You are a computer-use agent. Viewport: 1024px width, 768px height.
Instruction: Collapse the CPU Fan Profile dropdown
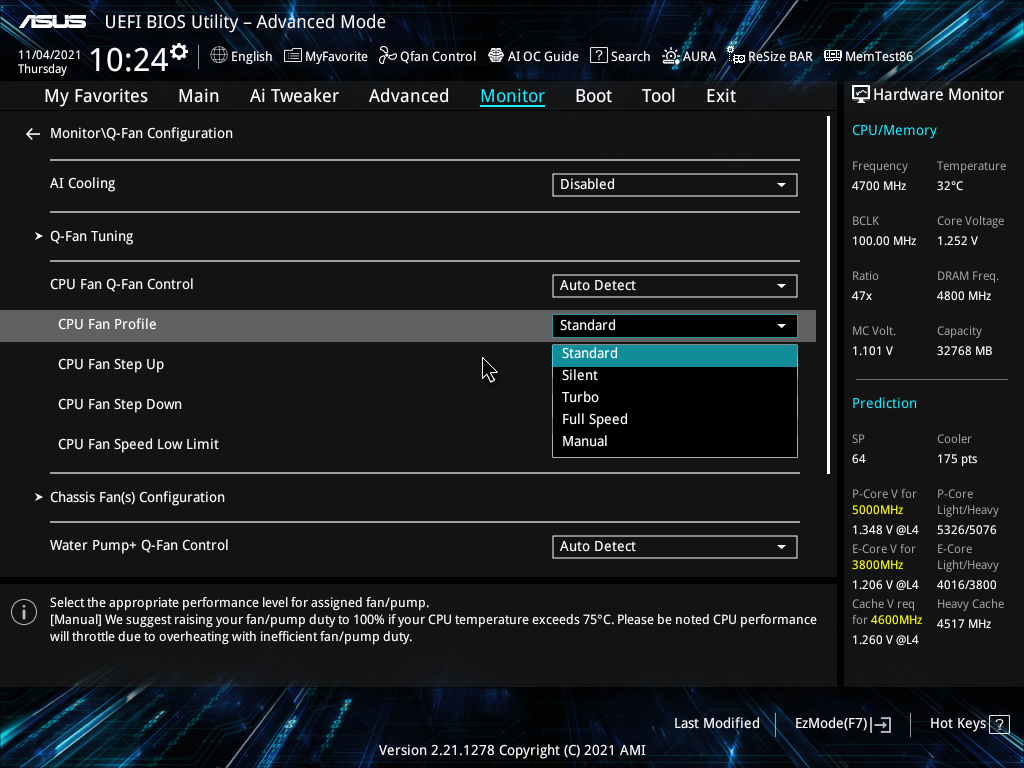[675, 326]
